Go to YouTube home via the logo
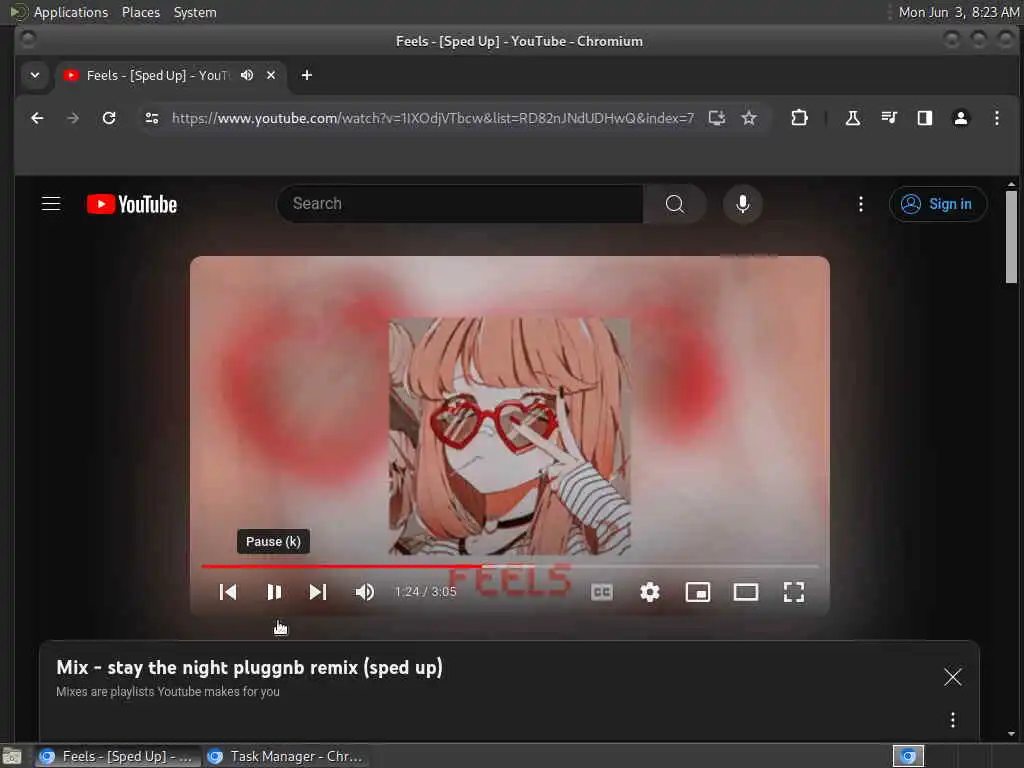 [x=132, y=204]
